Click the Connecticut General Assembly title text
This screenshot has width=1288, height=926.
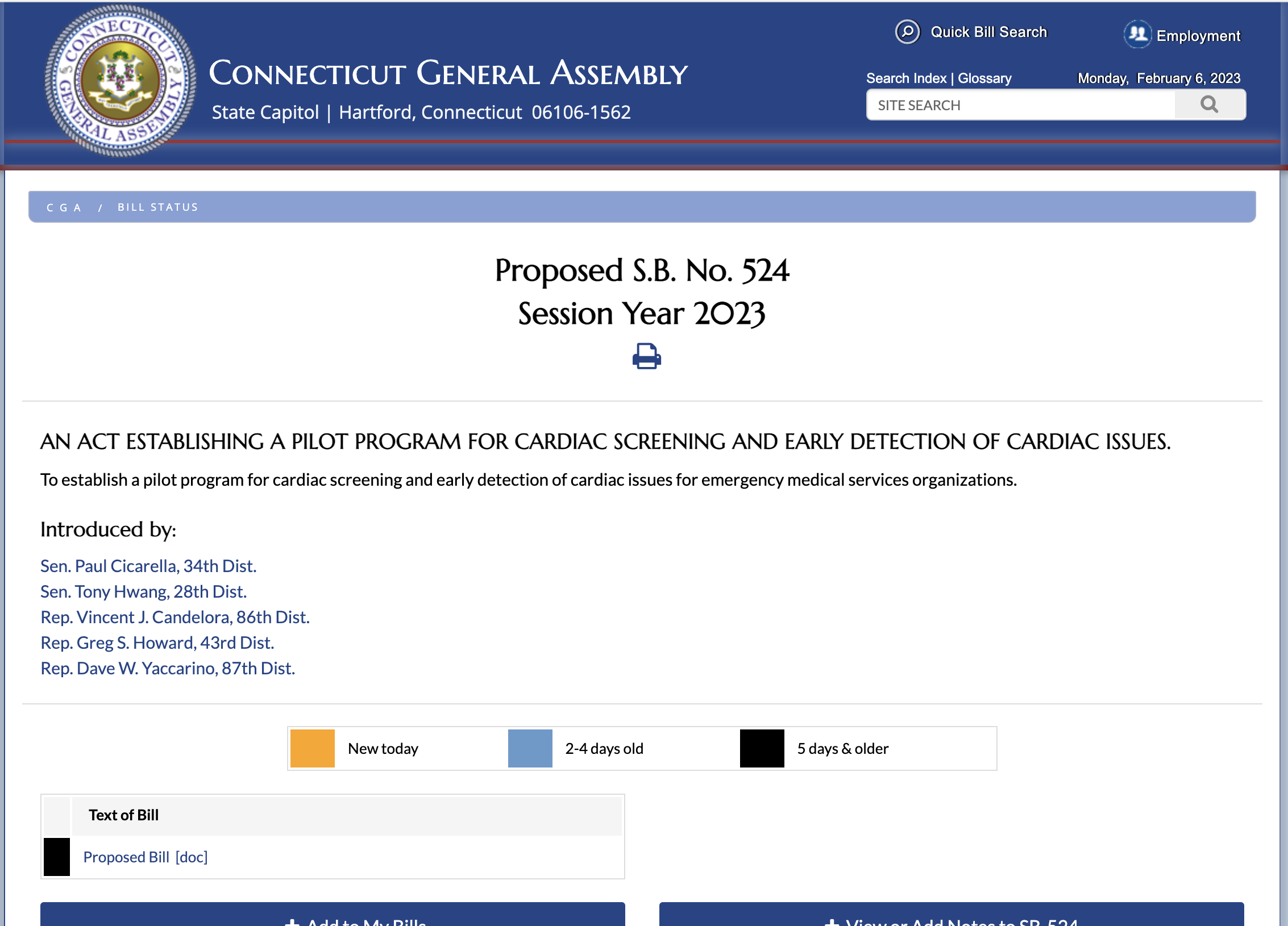[448, 73]
